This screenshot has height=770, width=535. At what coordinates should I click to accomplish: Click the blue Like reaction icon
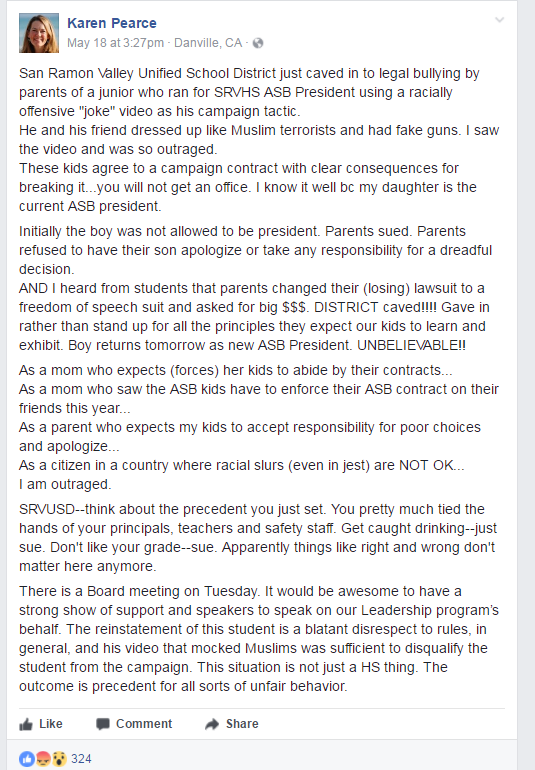[27, 759]
